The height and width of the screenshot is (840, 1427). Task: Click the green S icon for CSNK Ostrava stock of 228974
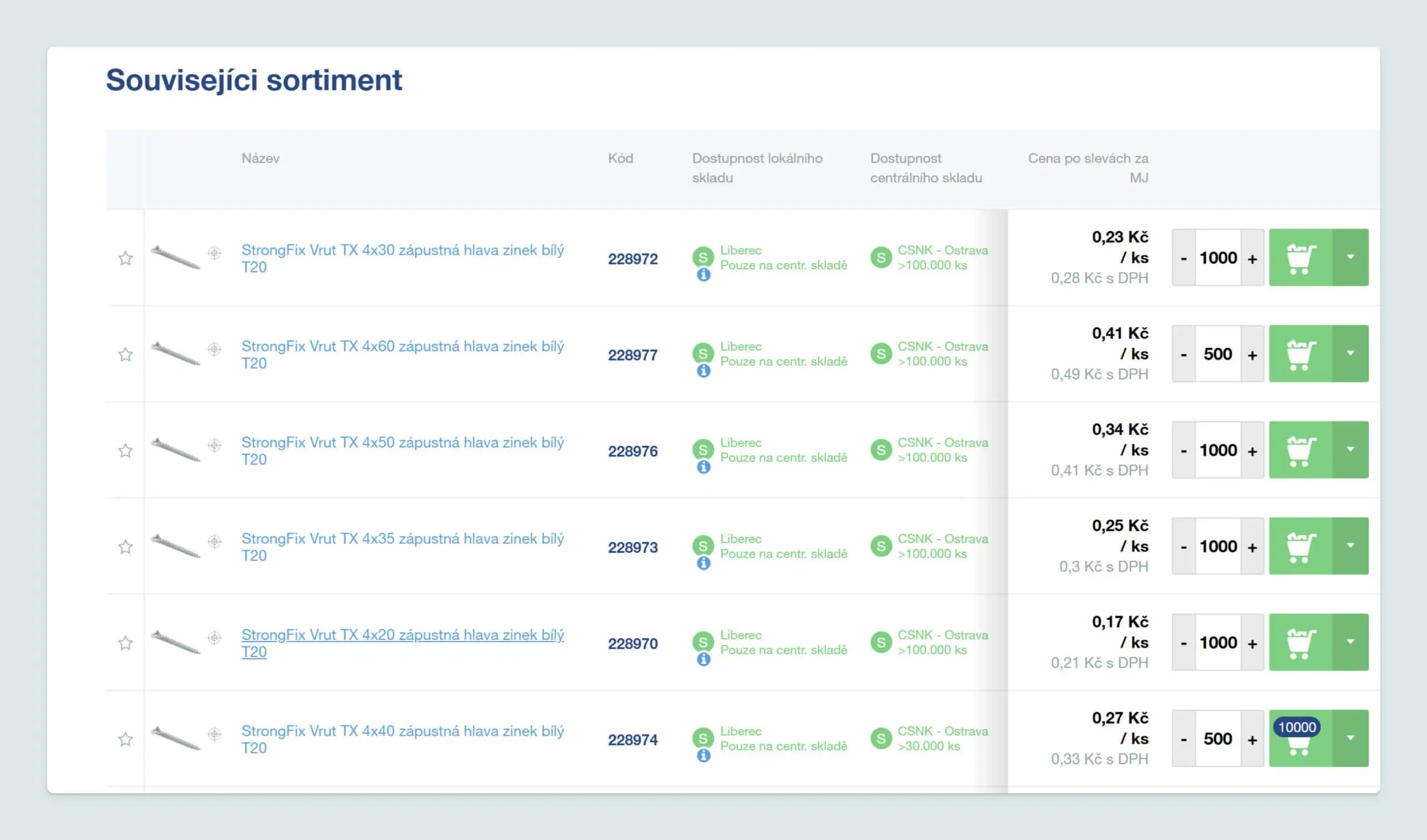coord(881,739)
